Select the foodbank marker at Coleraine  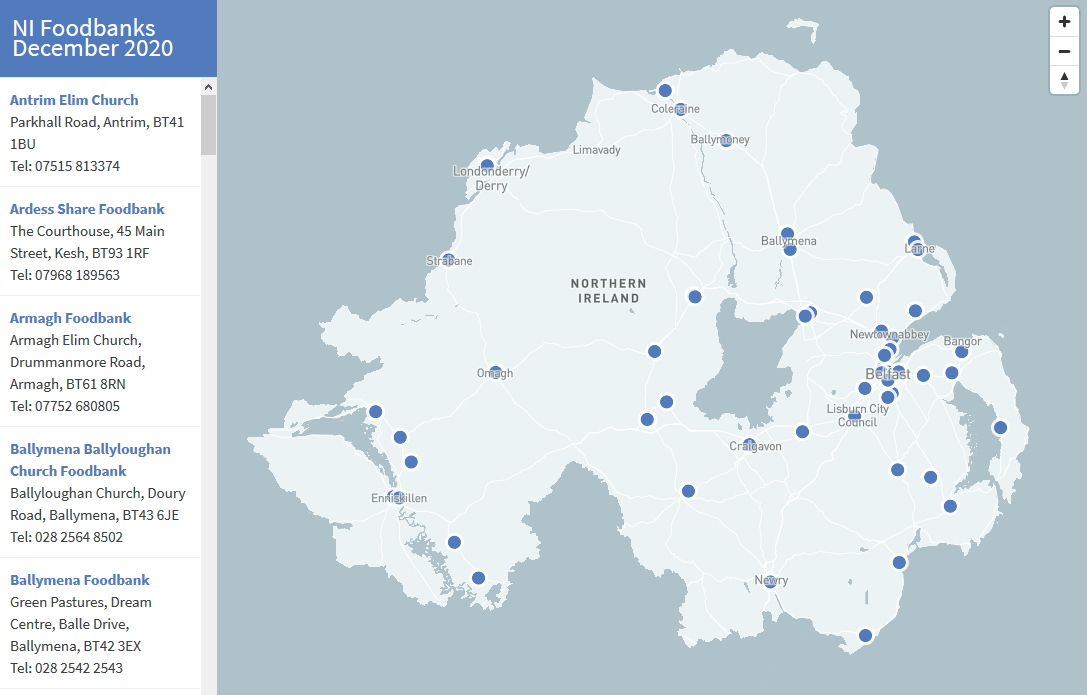click(x=681, y=109)
